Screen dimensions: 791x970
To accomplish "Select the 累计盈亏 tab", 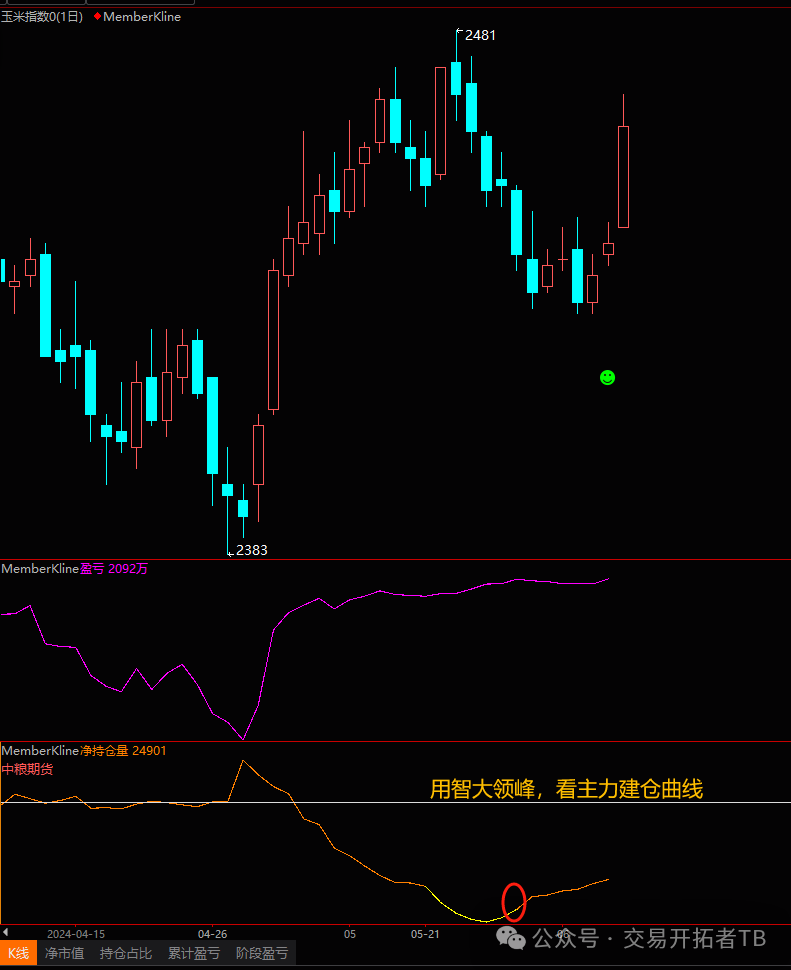I will tap(194, 953).
